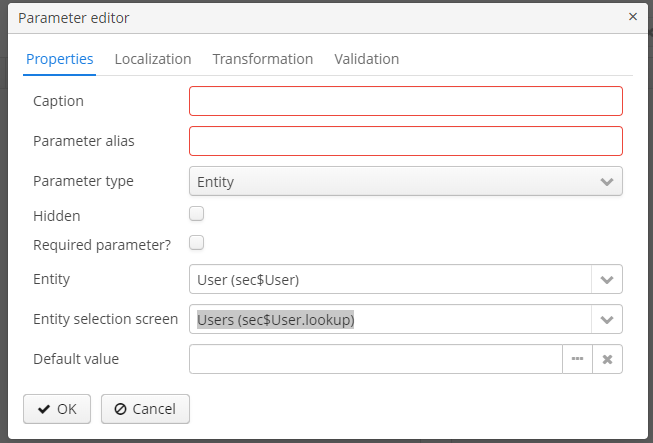Image resolution: width=653 pixels, height=443 pixels.
Task: Switch to the Localization tab
Action: pos(153,59)
